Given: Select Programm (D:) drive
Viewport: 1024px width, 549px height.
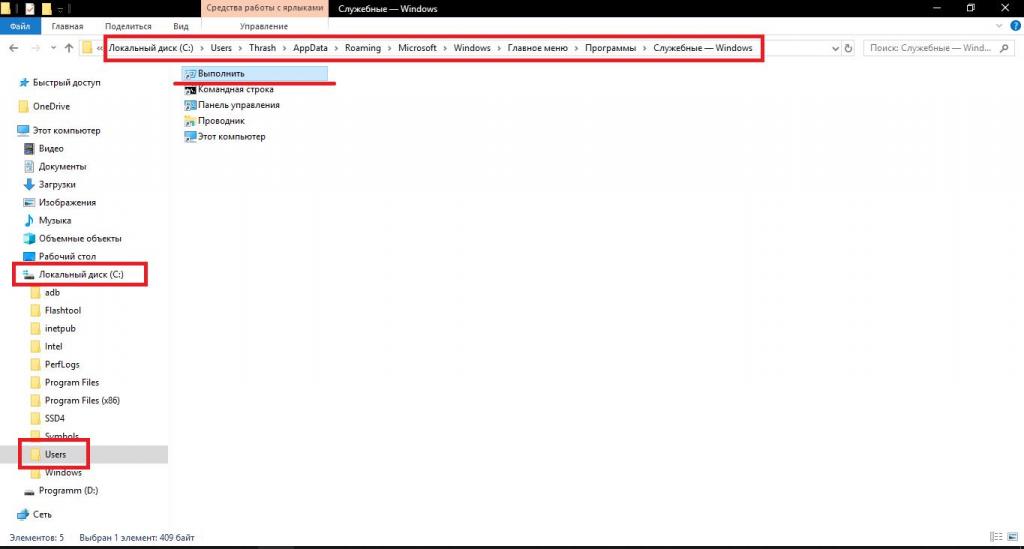Looking at the screenshot, I should pos(61,491).
